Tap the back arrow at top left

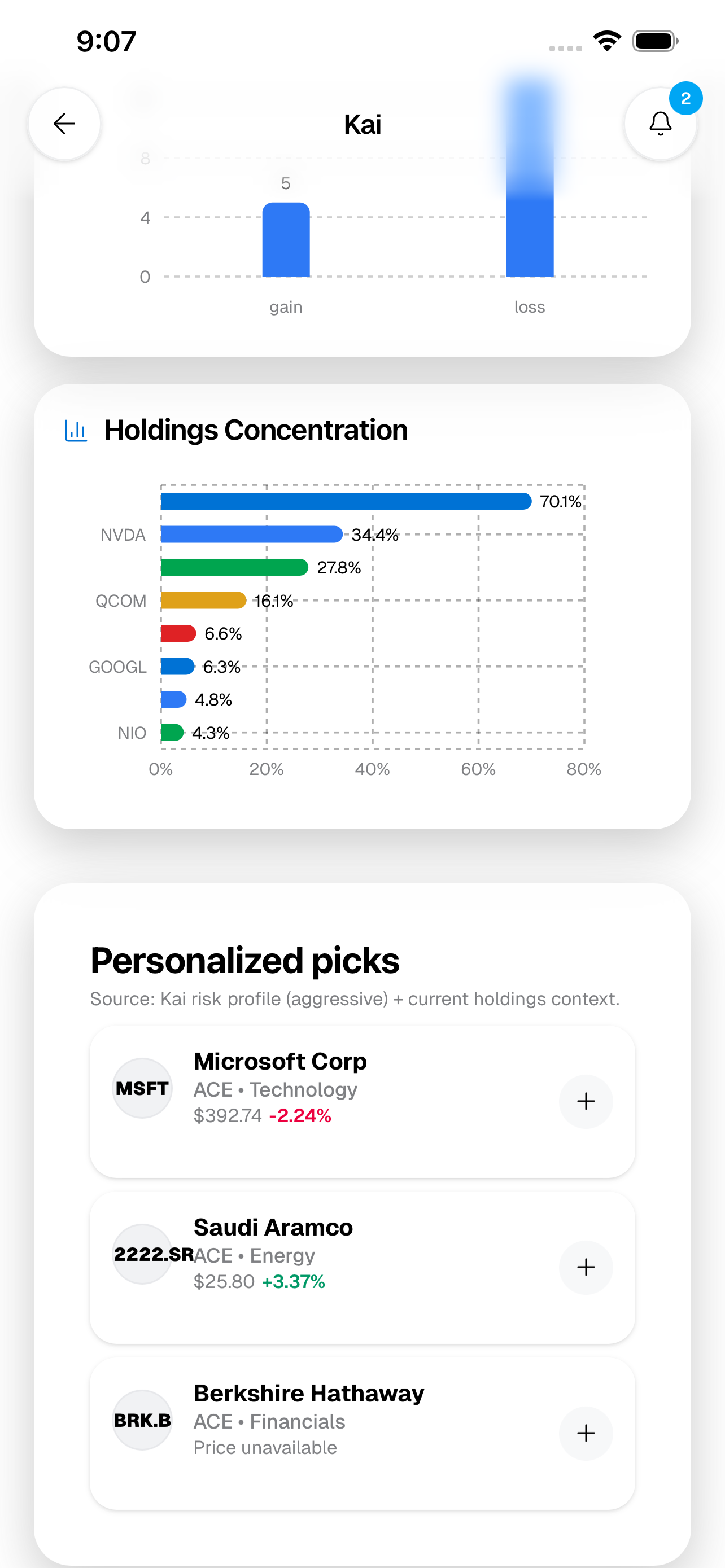64,123
